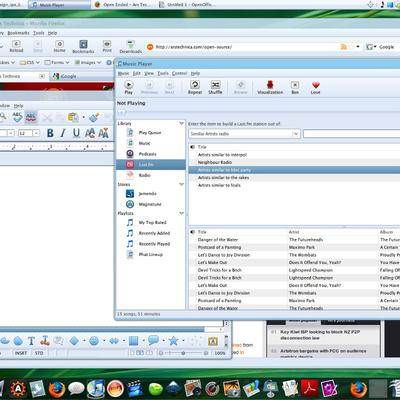Screen dimensions: 400x400
Task: Open Jamendo store in sidebar
Action: coord(151,194)
